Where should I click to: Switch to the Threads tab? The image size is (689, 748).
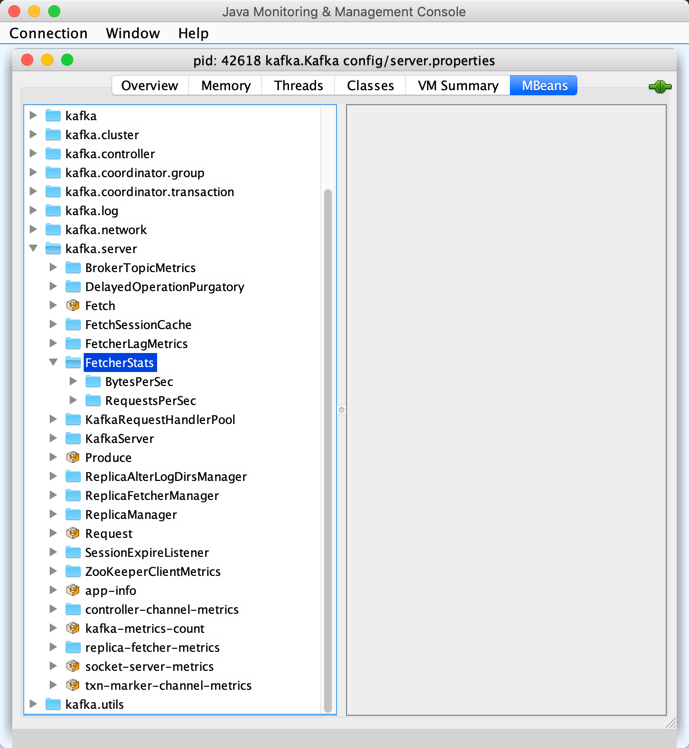[x=298, y=85]
